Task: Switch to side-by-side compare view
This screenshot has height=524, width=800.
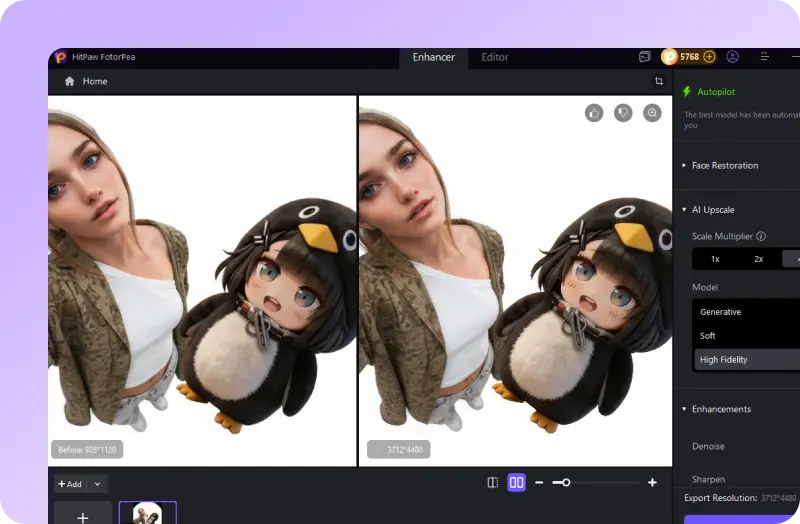Action: [516, 482]
